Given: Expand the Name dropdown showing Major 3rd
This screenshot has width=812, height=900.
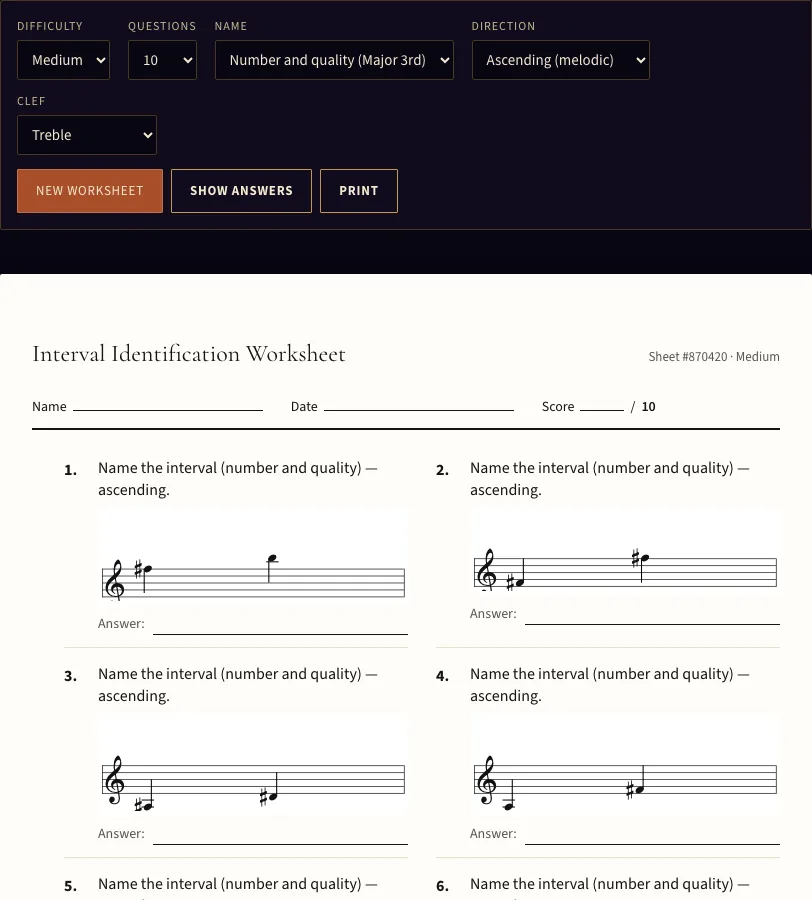Looking at the screenshot, I should [x=334, y=60].
